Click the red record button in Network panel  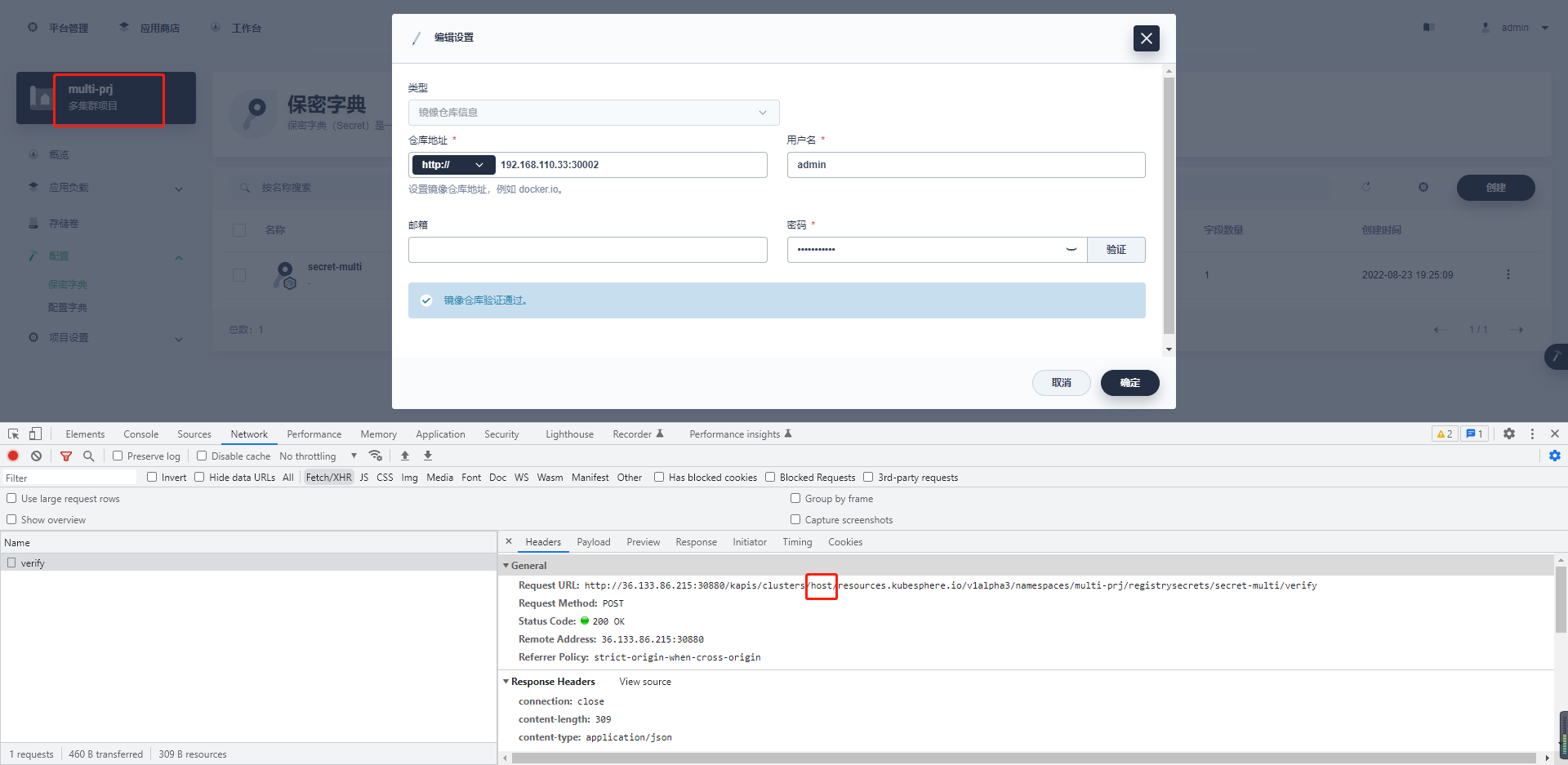click(x=12, y=456)
